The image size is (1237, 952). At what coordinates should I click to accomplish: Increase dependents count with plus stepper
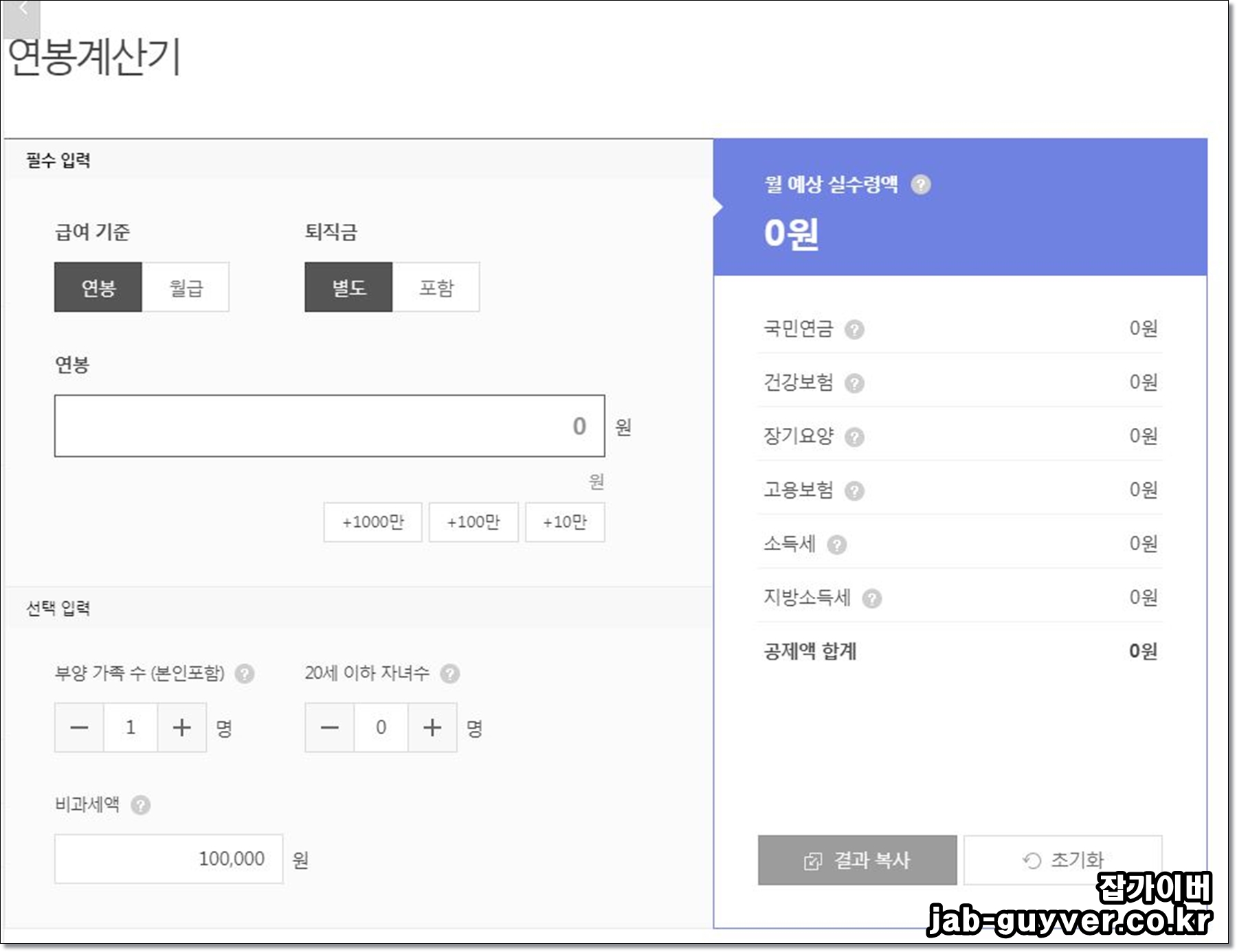pyautogui.click(x=182, y=727)
